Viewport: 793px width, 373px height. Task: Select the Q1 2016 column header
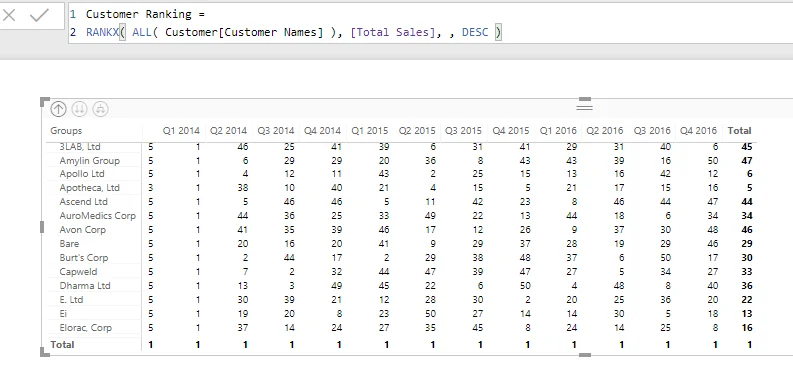tap(558, 131)
